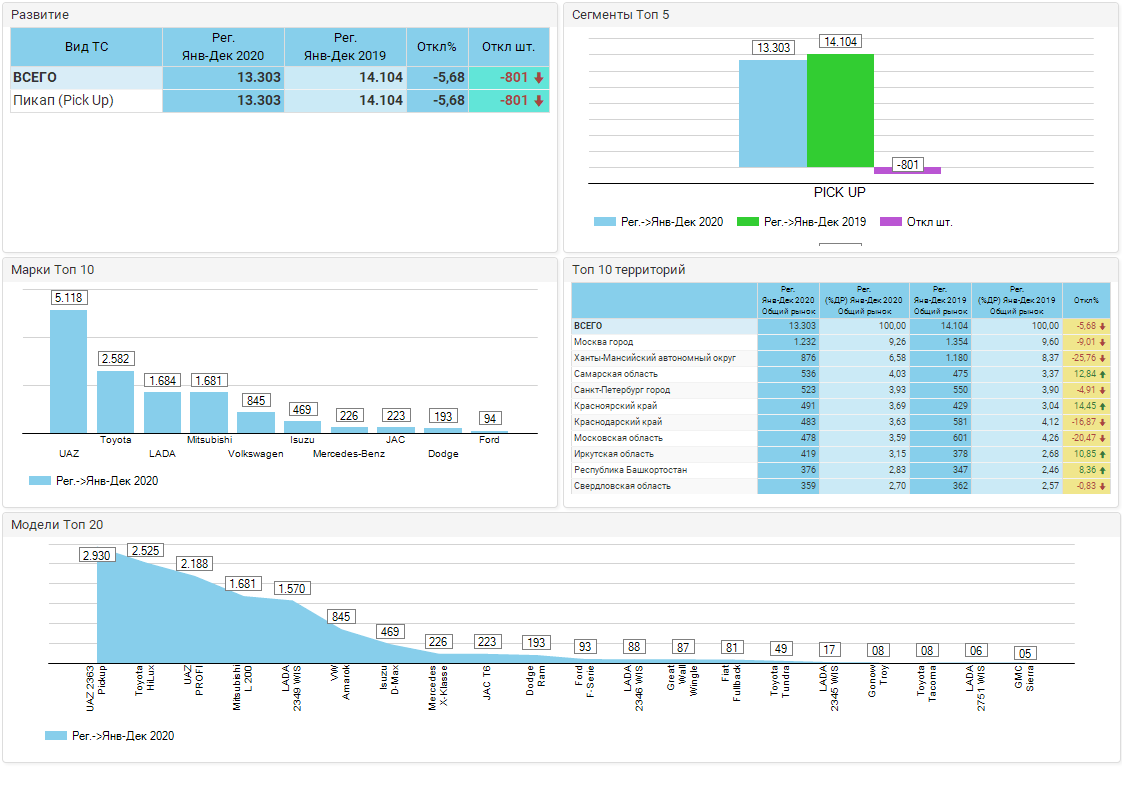This screenshot has width=1122, height=793.
Task: Select the green 14.104 bar in the PICK UP segment
Action: [x=840, y=111]
